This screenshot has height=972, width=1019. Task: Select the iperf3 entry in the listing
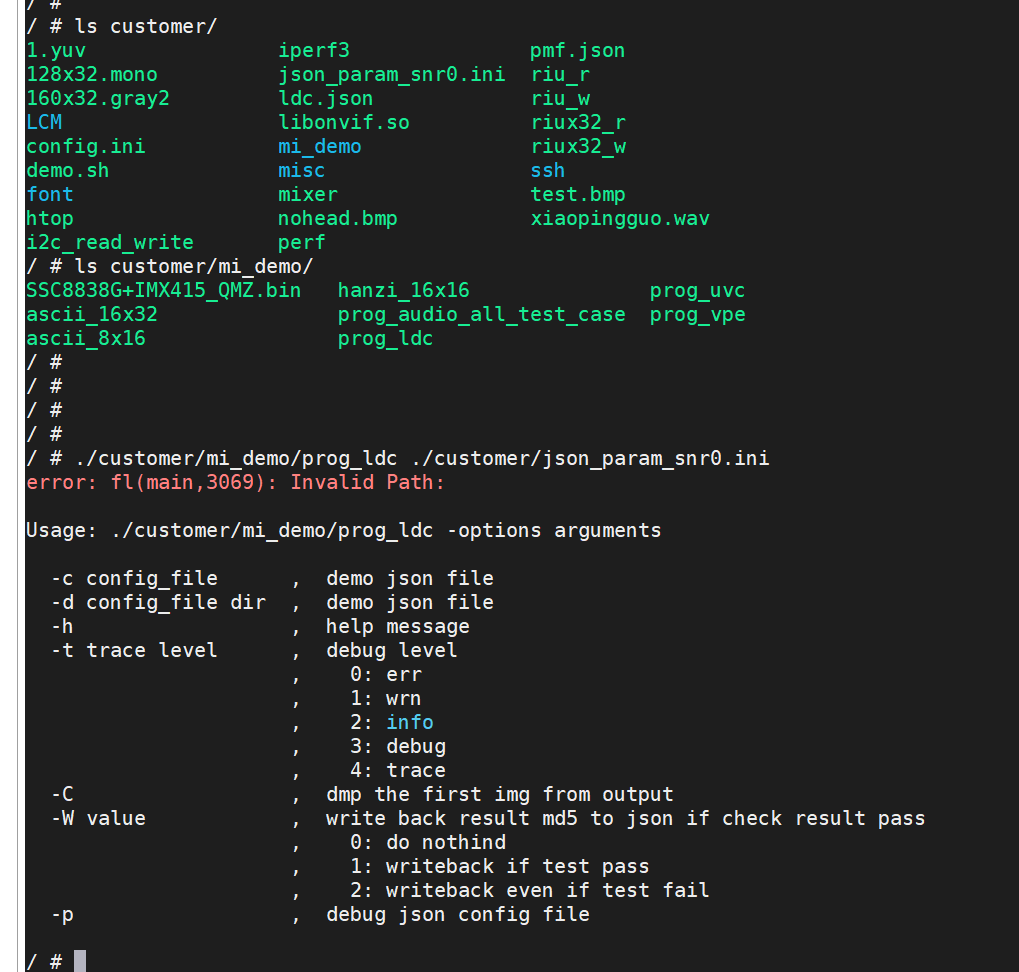click(314, 51)
